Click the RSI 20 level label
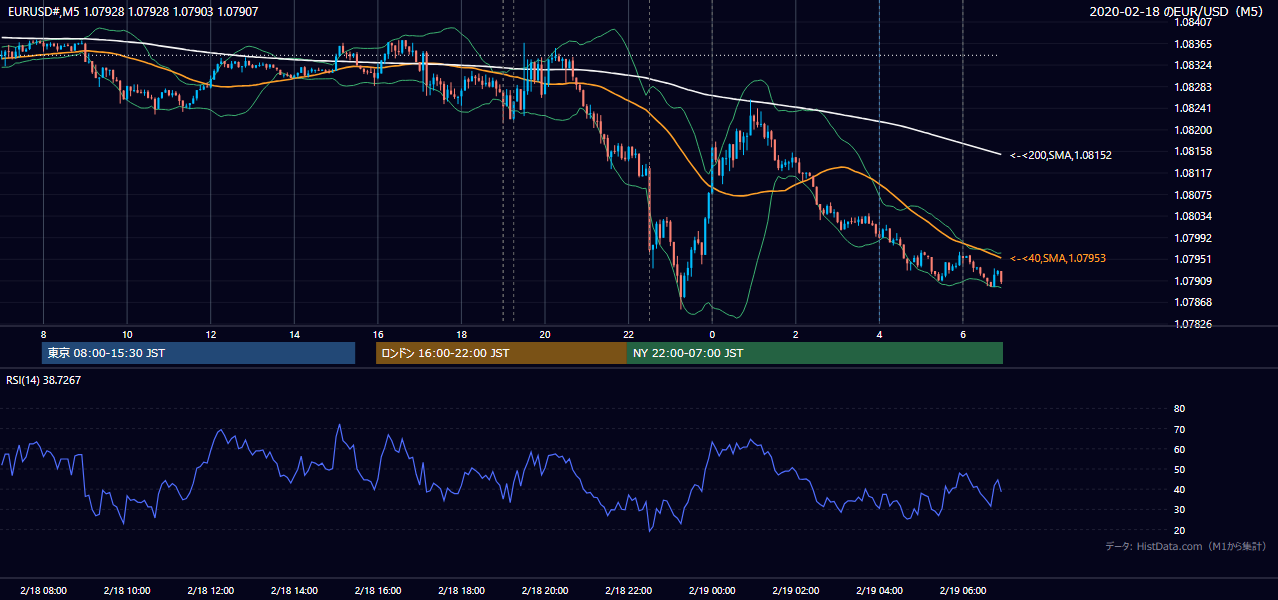The height and width of the screenshot is (600, 1278). (x=1179, y=530)
